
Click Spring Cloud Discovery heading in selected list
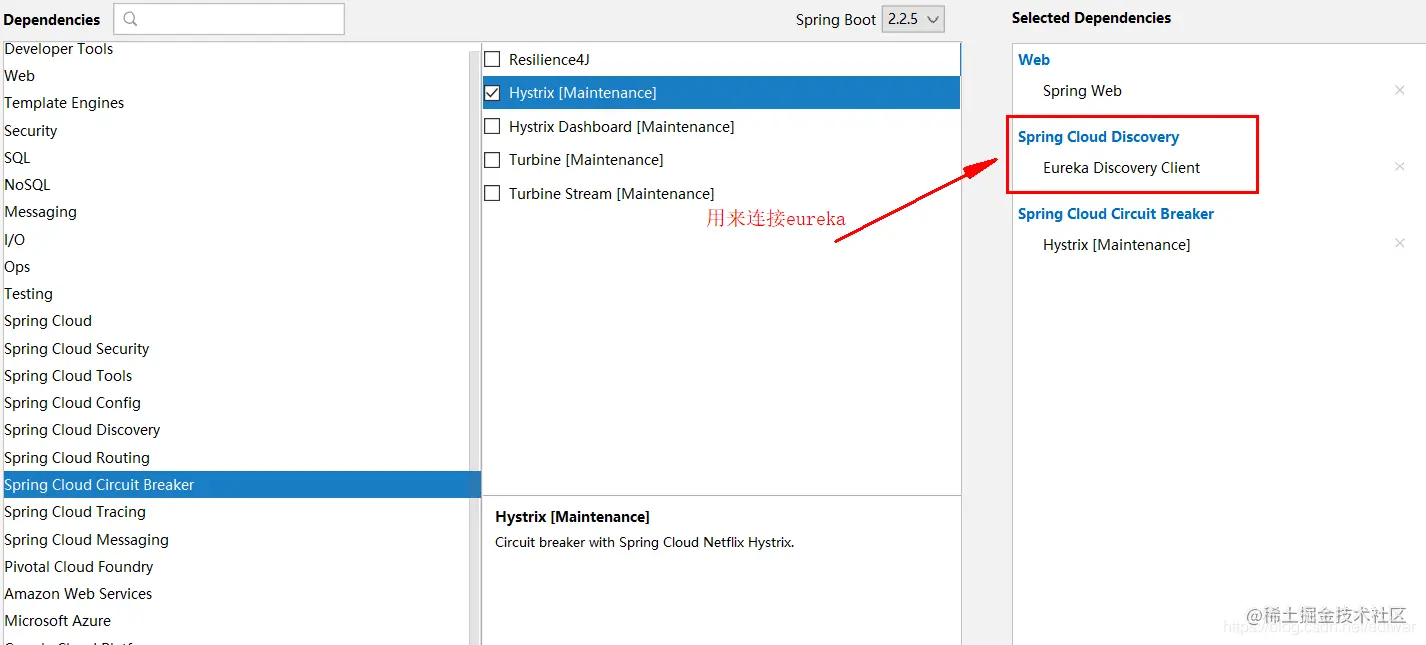[1098, 137]
